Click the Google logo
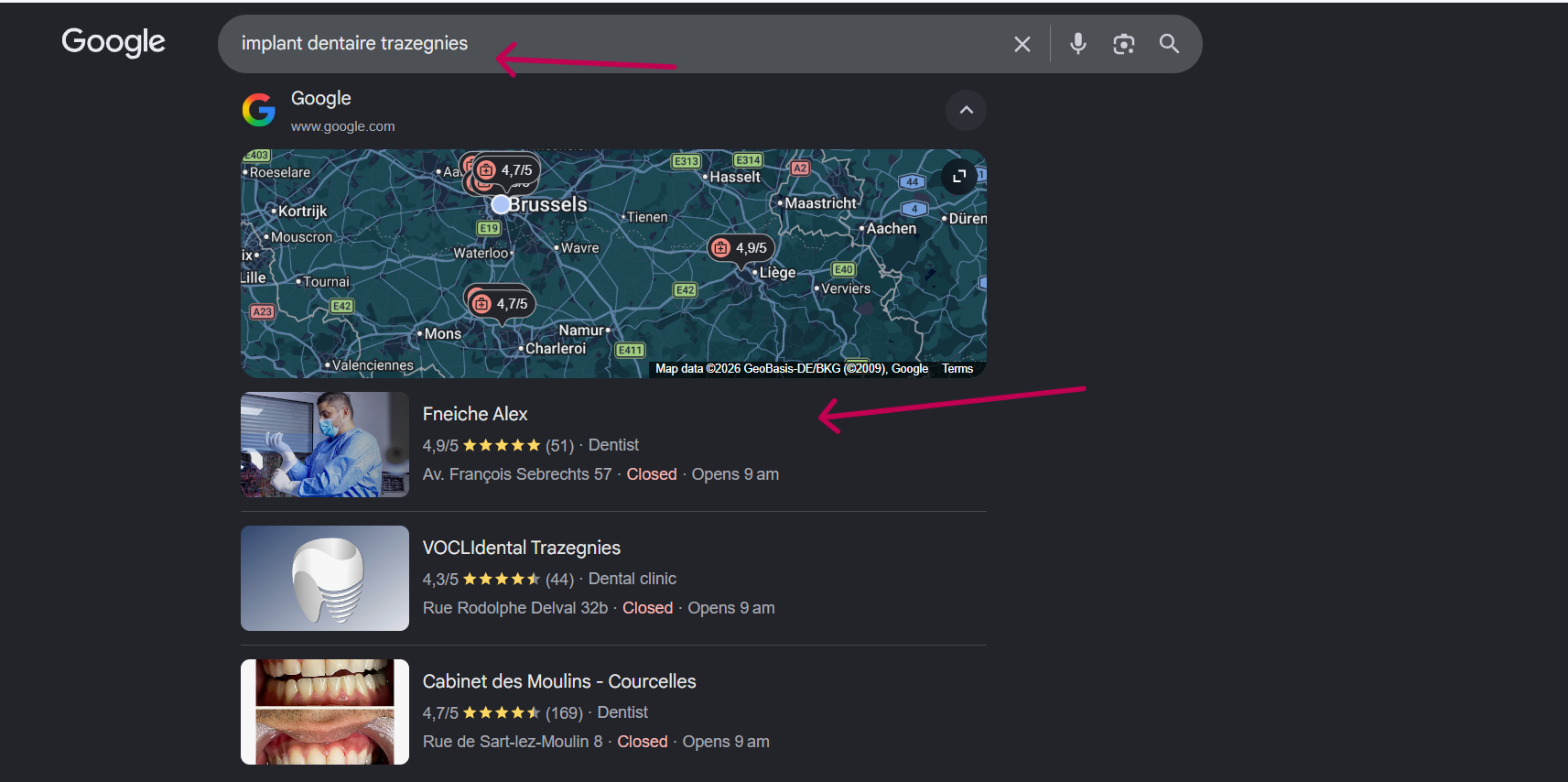 114,42
